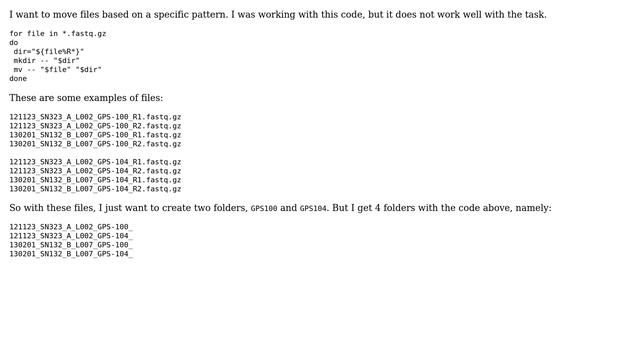Image resolution: width=640 pixels, height=360 pixels.
Task: Click the 'for file in *.fastq.gz' line
Action: (x=58, y=34)
